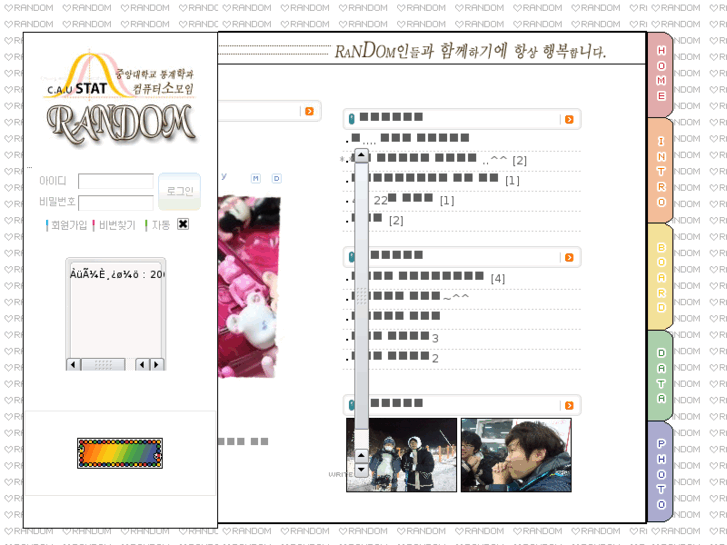Open the pink toys photo

249,287
